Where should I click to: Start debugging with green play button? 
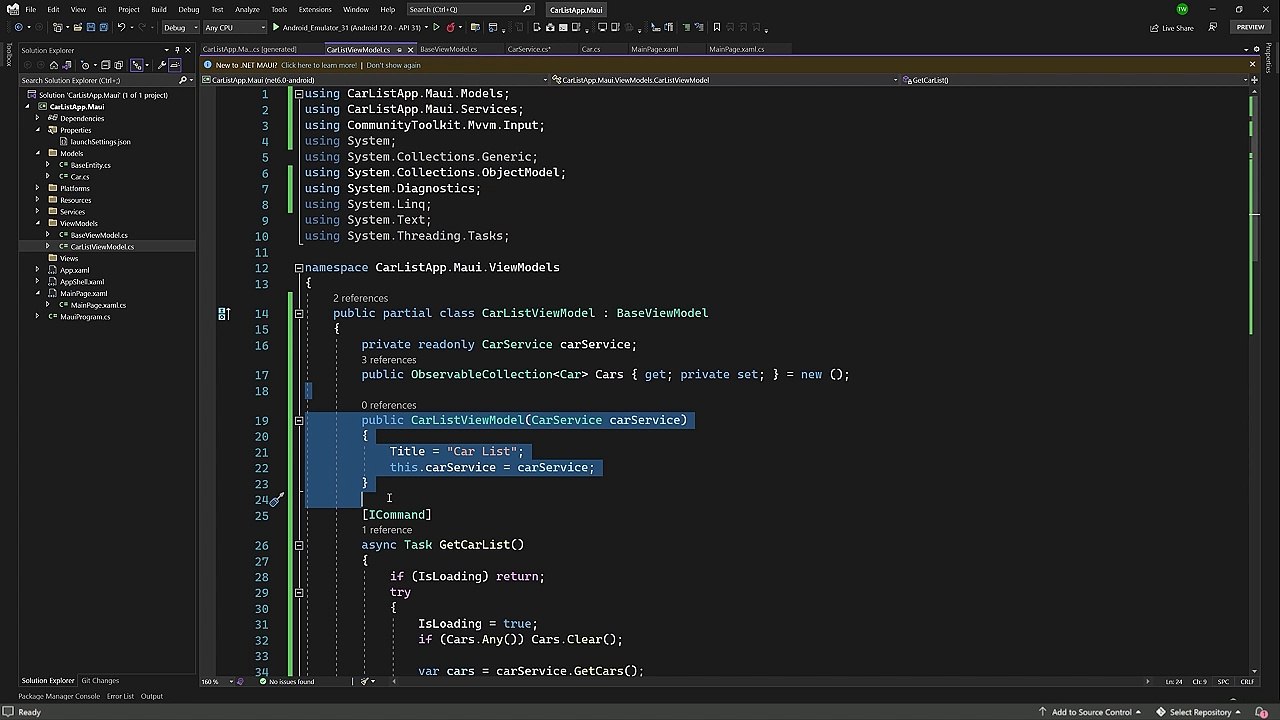pos(276,27)
